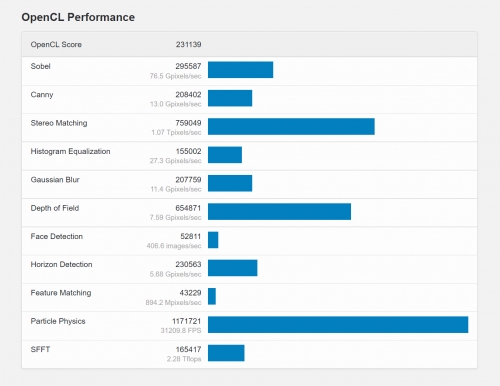The height and width of the screenshot is (386, 500).
Task: Click the Sobel score bar
Action: (240, 70)
